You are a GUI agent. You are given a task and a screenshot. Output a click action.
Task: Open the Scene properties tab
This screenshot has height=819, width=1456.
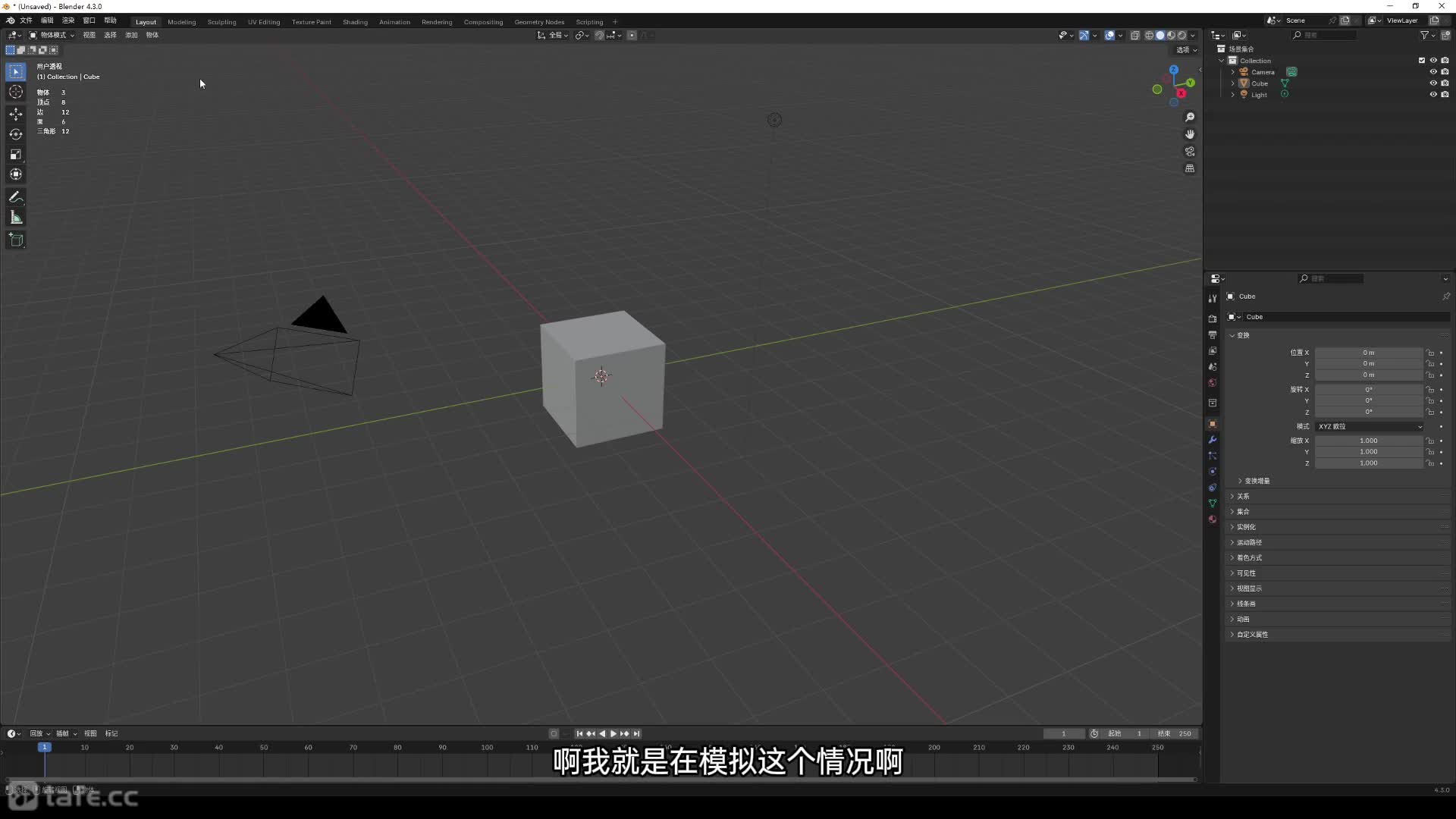coord(1213,366)
